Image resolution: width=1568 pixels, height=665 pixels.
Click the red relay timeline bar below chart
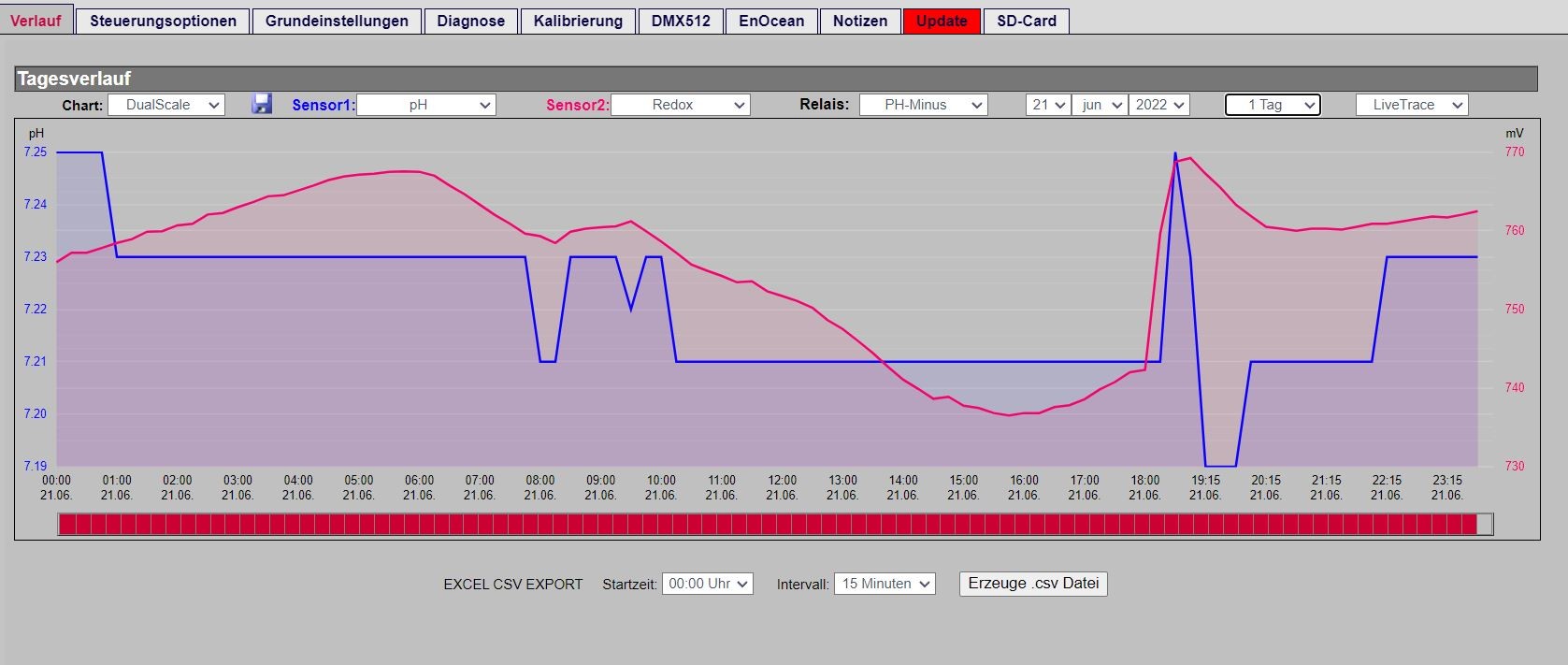coord(775,525)
